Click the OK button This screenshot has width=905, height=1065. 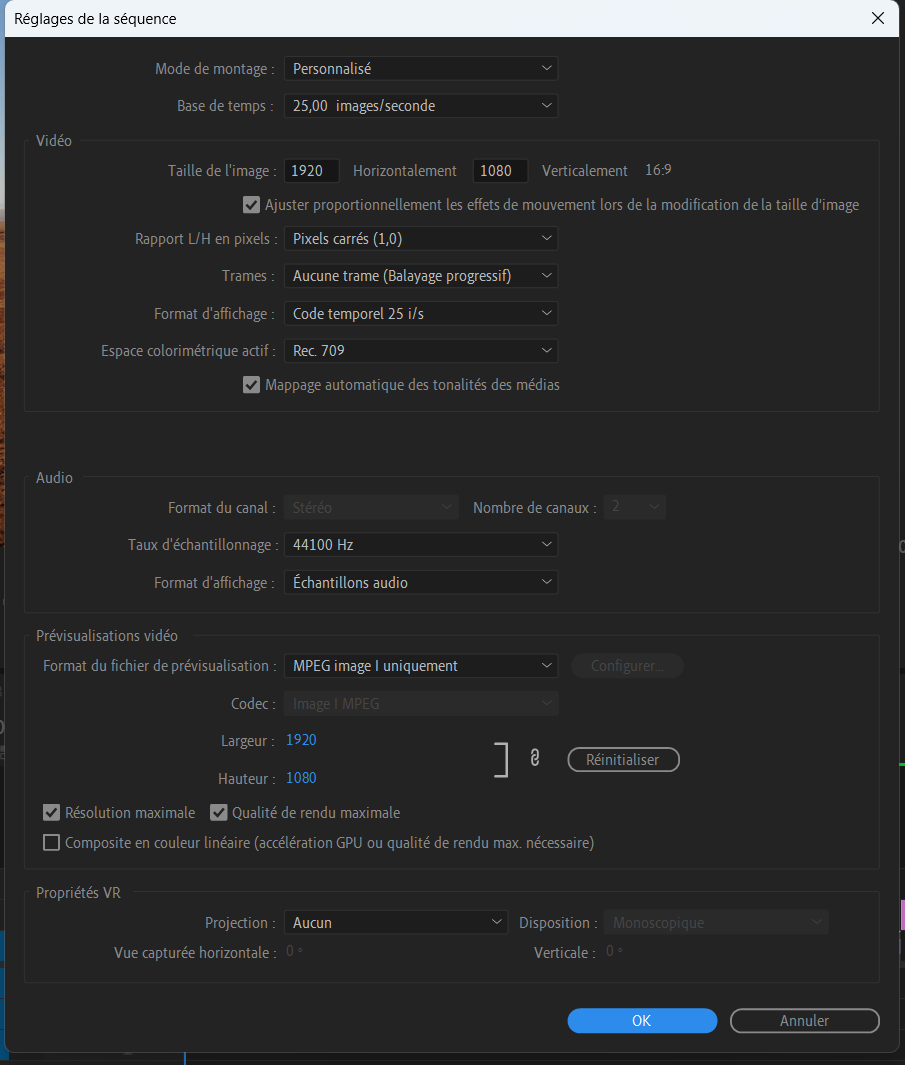click(642, 1020)
